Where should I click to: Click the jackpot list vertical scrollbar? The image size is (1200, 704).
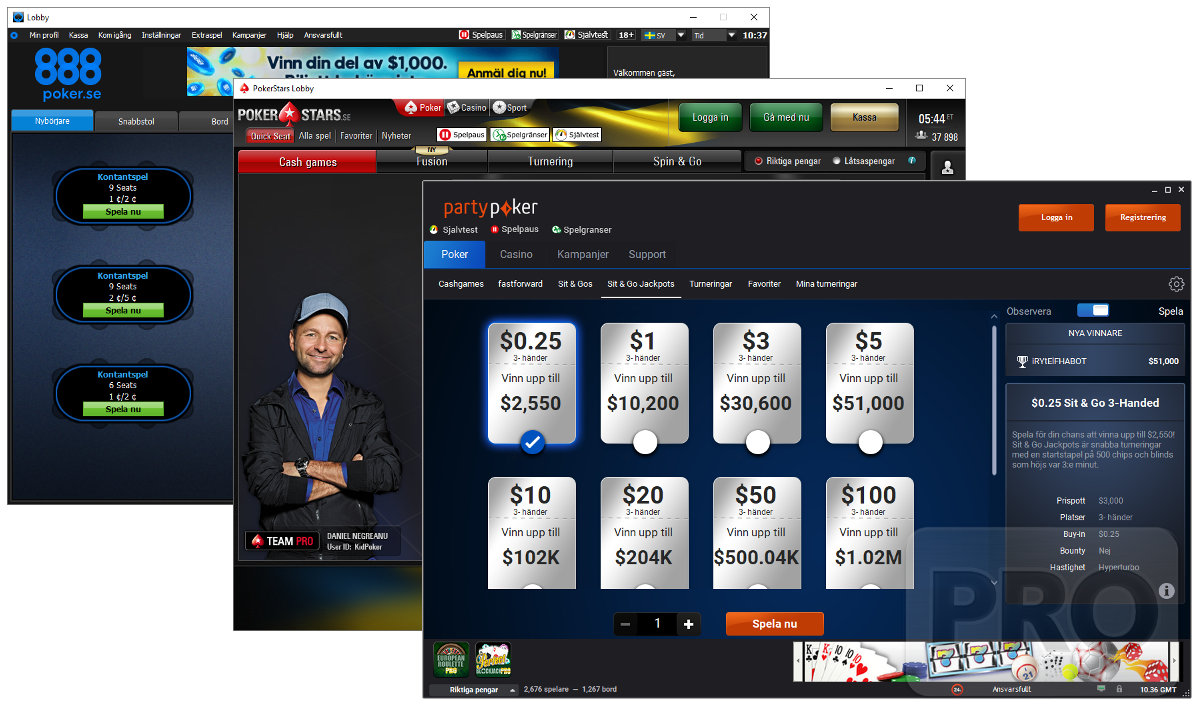point(994,400)
